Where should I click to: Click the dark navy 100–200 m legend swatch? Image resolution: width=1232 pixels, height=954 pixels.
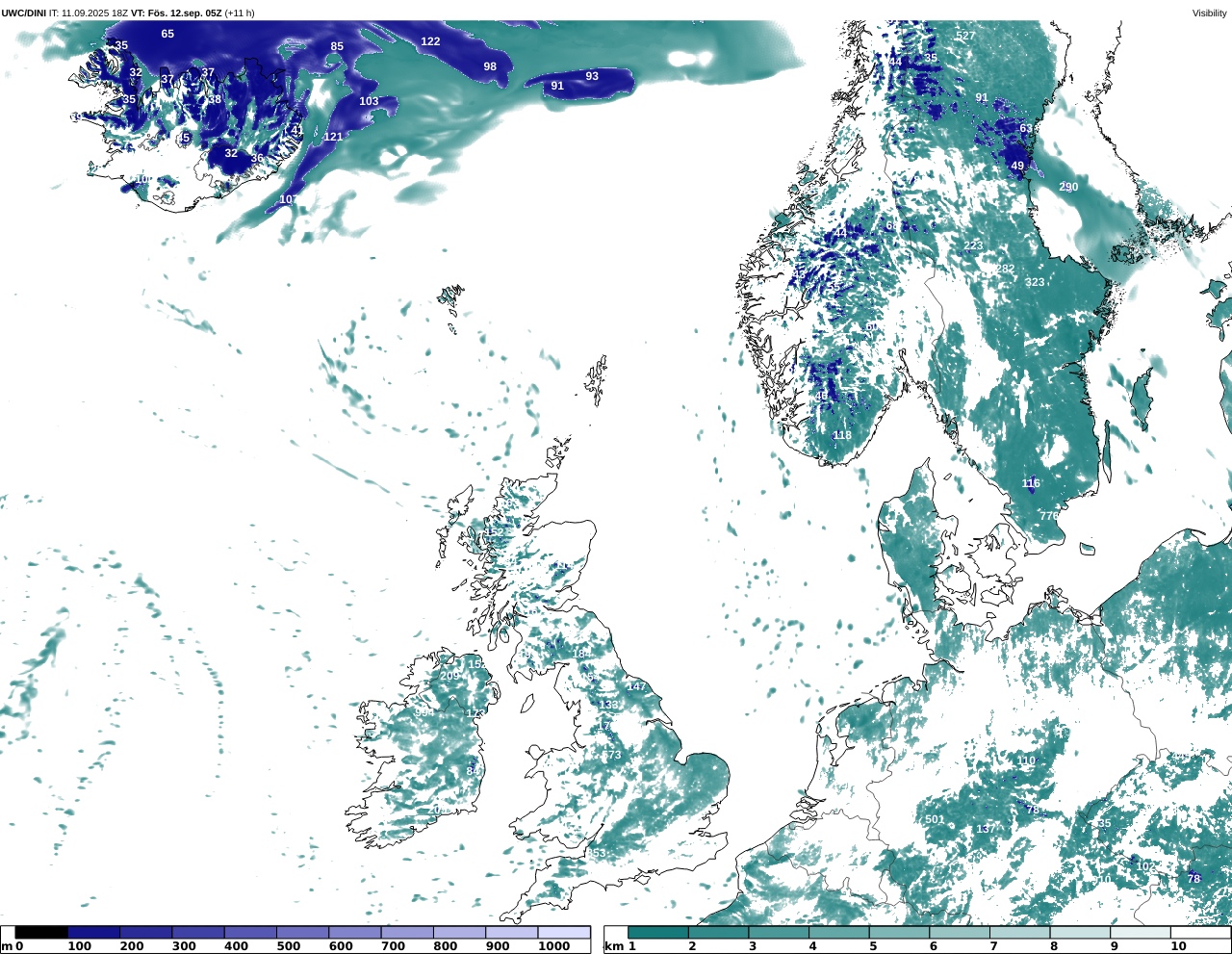point(94,932)
